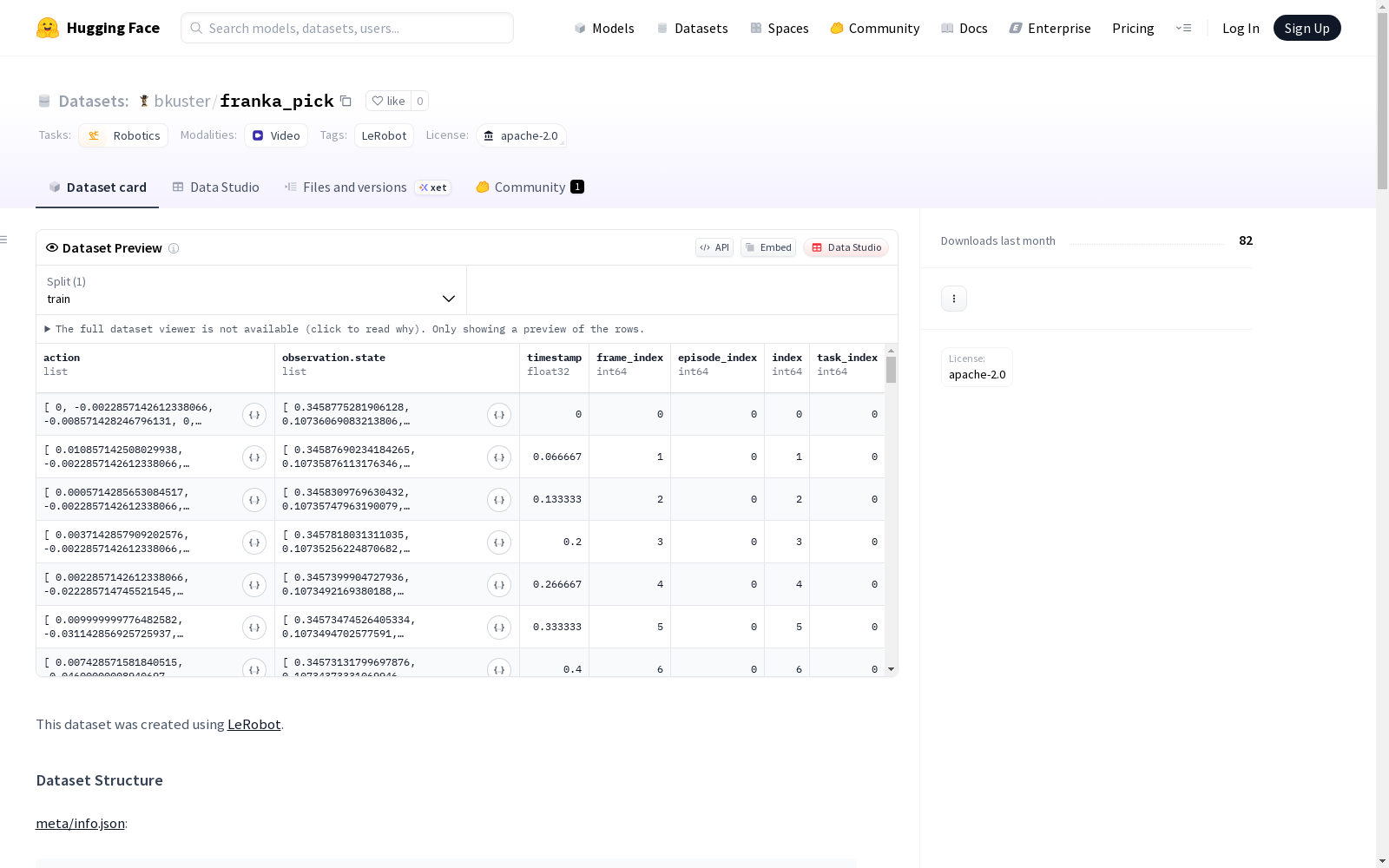Select the Video modality tag
The height and width of the screenshot is (868, 1389).
coord(276,135)
